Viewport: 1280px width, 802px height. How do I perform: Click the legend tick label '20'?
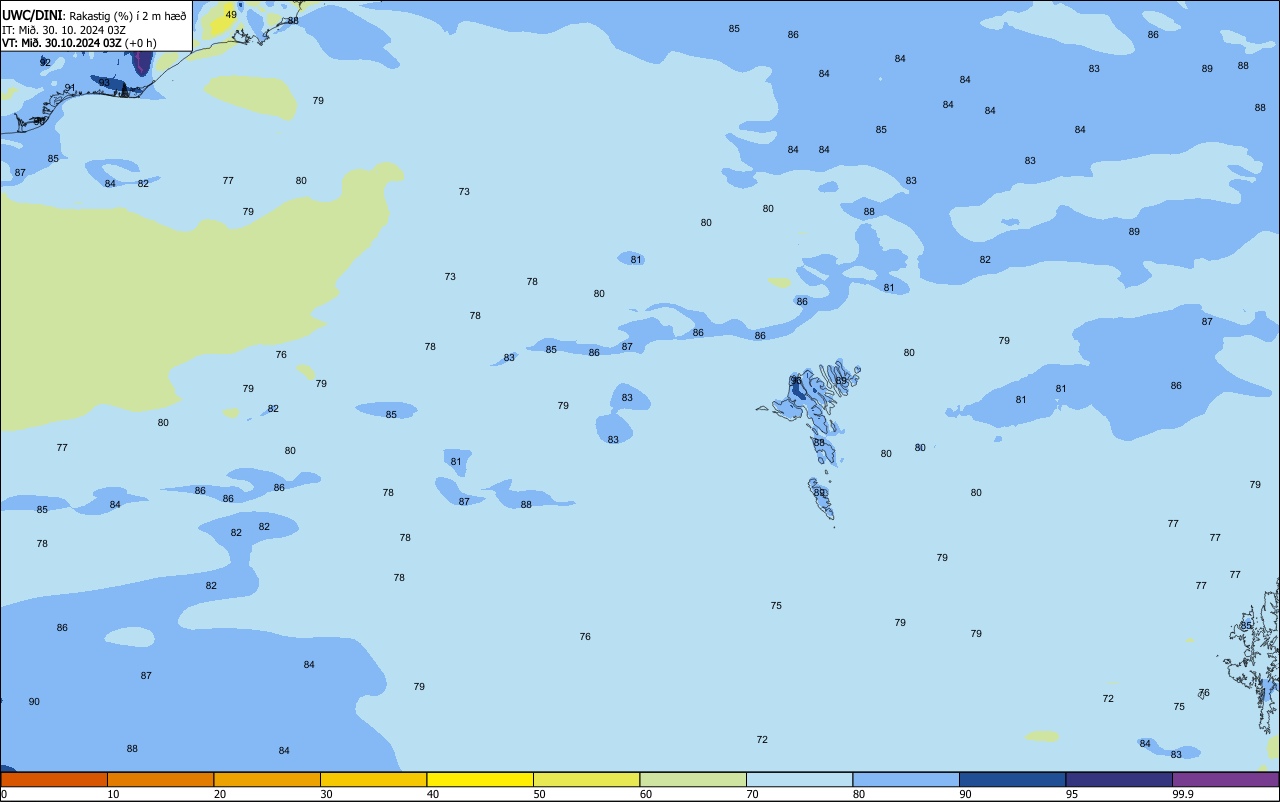pyautogui.click(x=219, y=794)
